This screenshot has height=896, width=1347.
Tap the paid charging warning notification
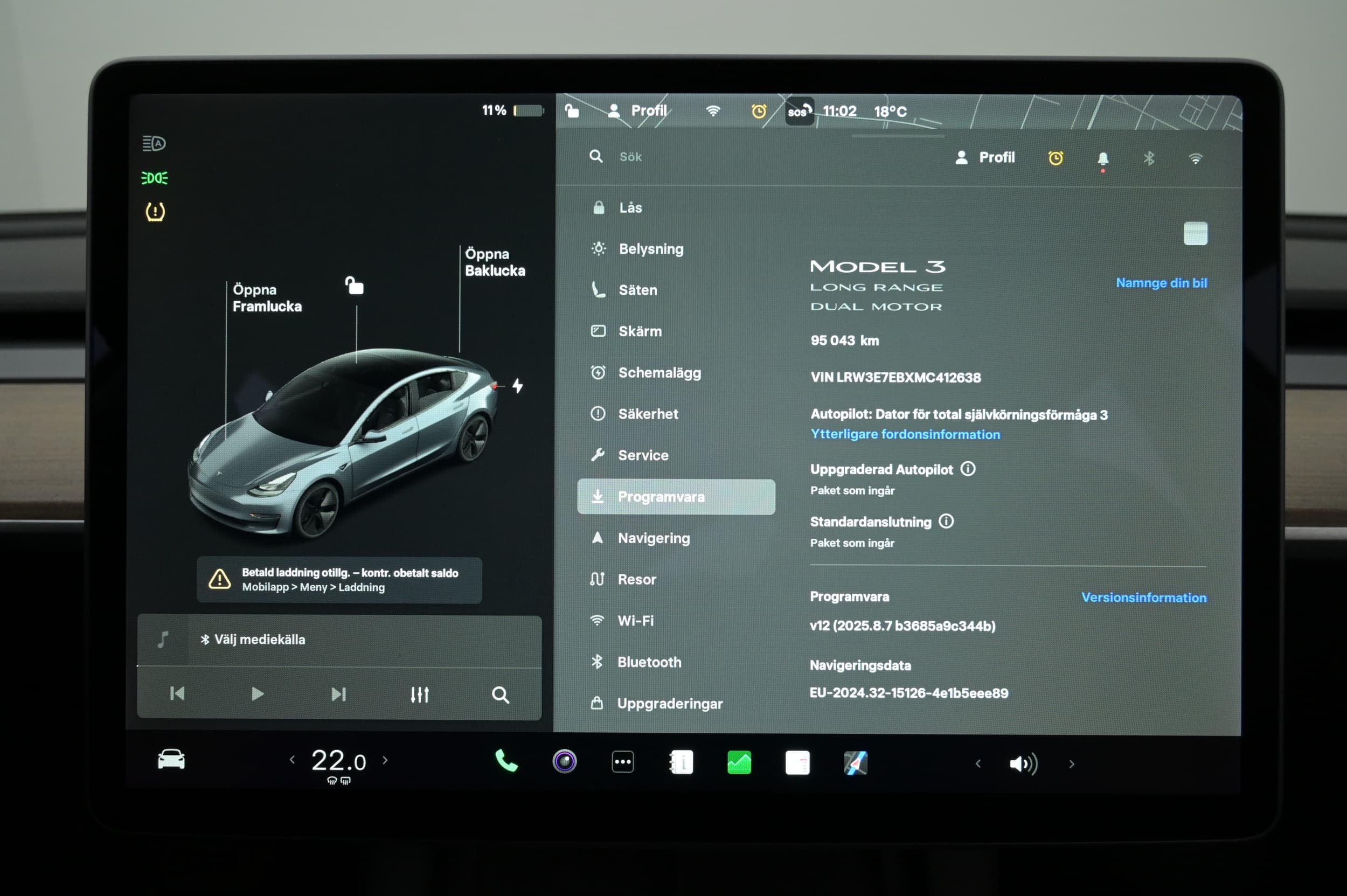[339, 580]
